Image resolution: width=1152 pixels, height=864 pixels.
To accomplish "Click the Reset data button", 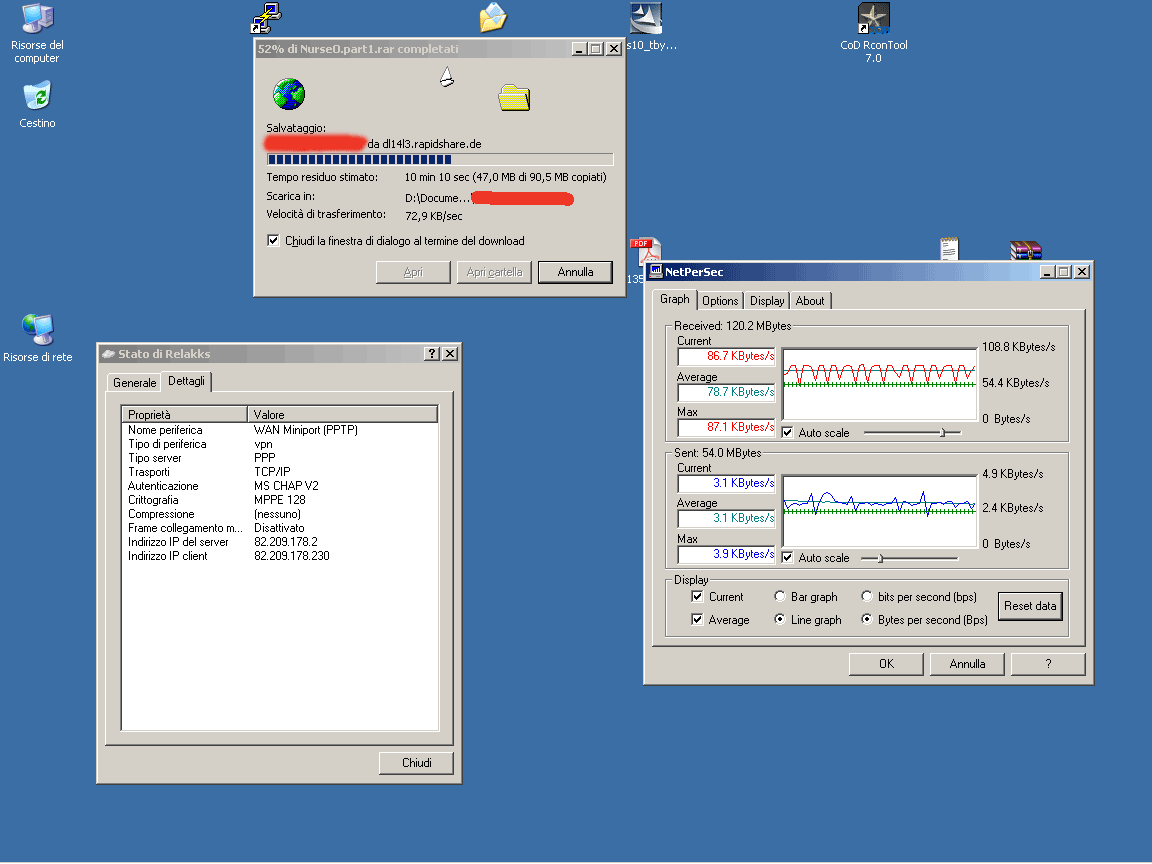I will click(1030, 606).
